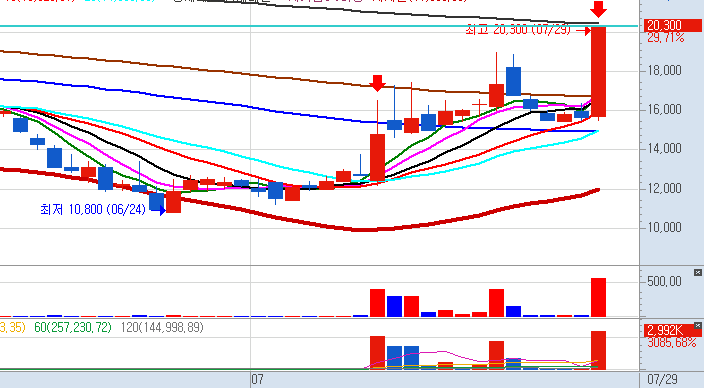Select the 60(257,230,72) volume average legend
The image size is (704, 388).
(x=73, y=327)
